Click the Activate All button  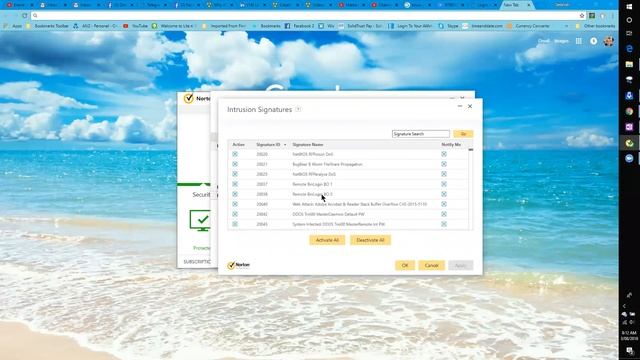click(327, 240)
